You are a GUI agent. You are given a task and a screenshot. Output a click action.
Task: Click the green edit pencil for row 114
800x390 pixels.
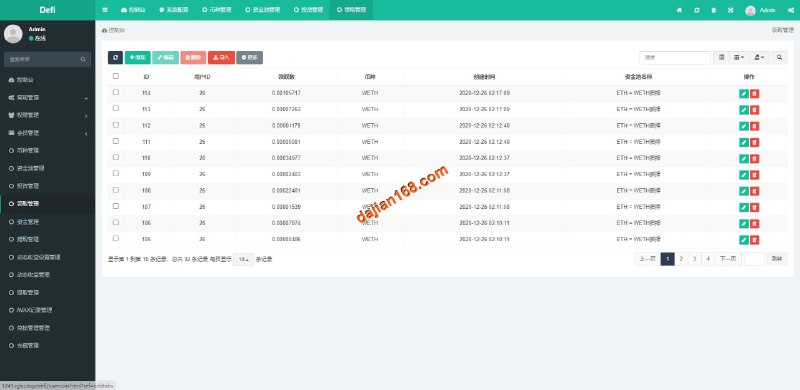pyautogui.click(x=744, y=93)
